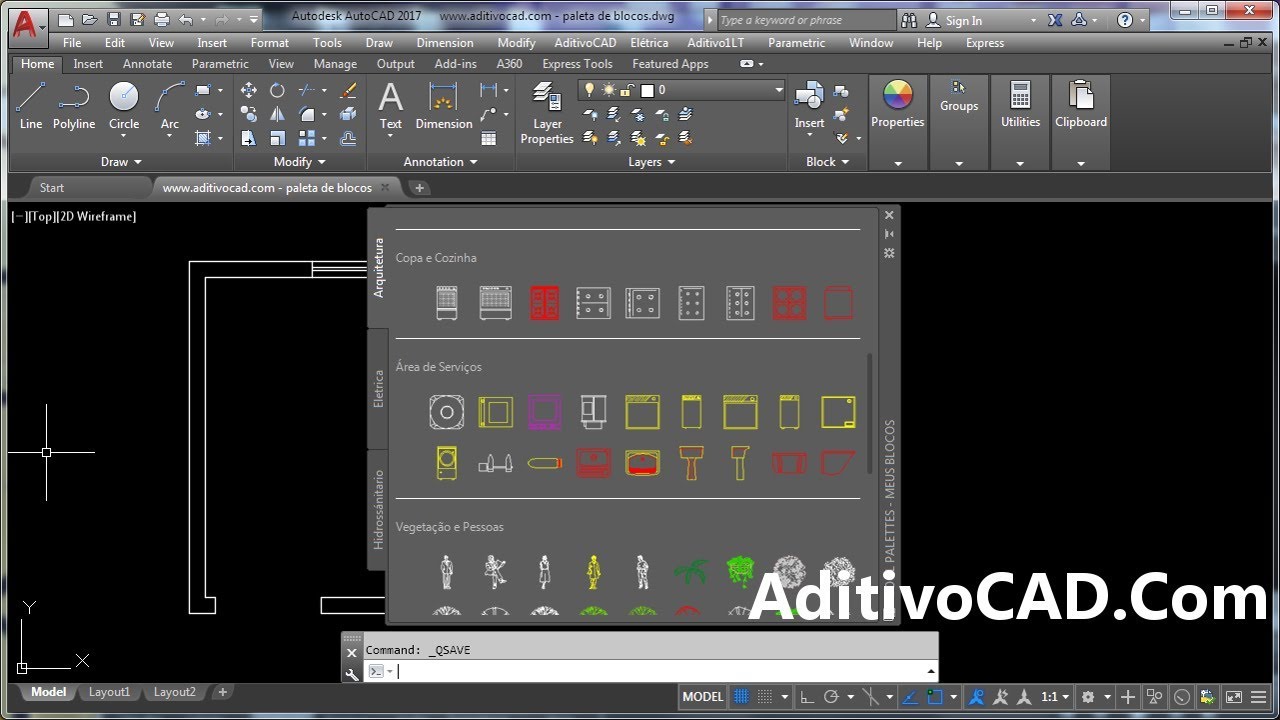Toggle the layer on/off lightbulb
1280x720 pixels.
pyautogui.click(x=591, y=90)
